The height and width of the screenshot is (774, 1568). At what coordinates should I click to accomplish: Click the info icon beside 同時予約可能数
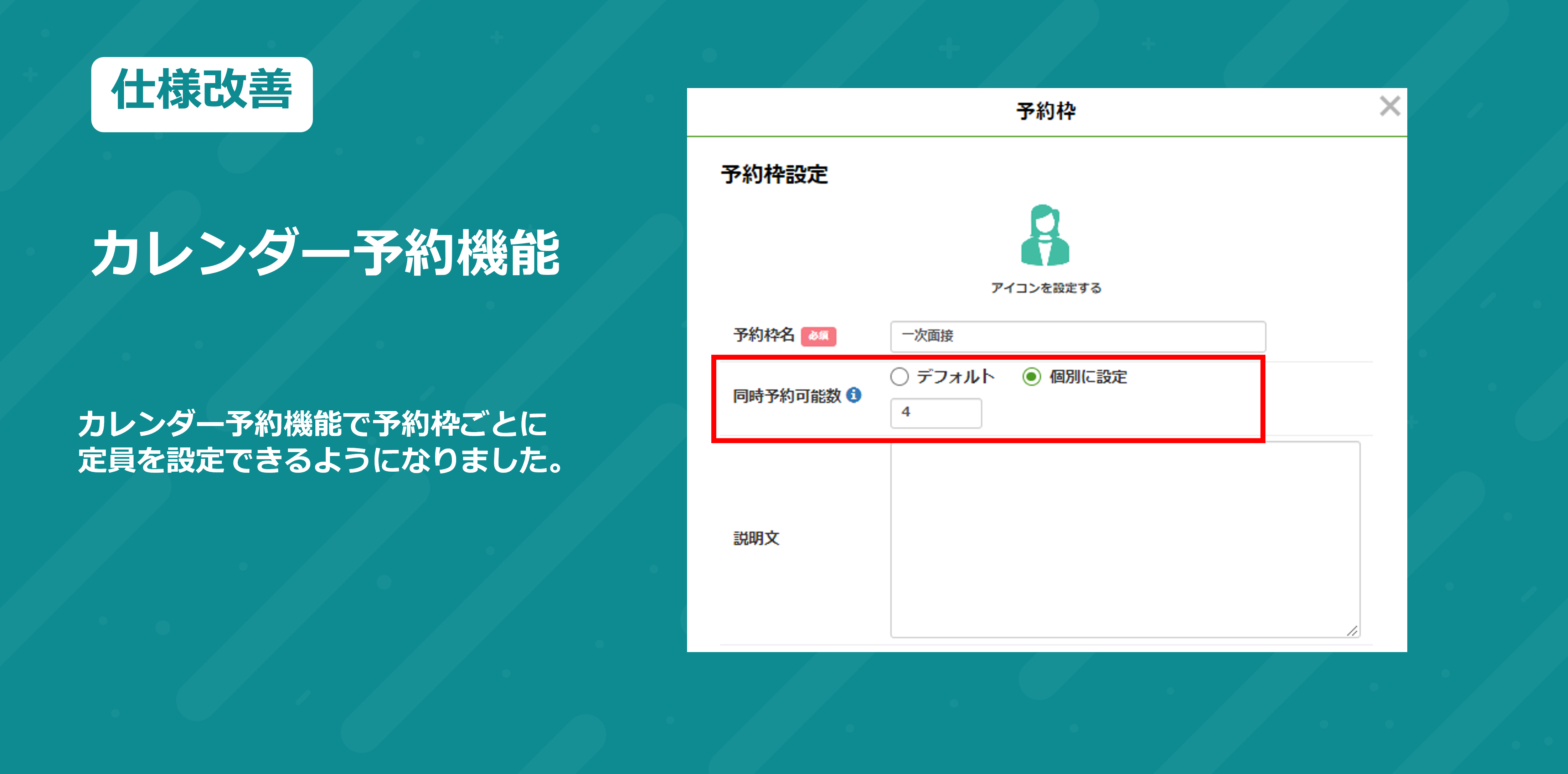(854, 395)
